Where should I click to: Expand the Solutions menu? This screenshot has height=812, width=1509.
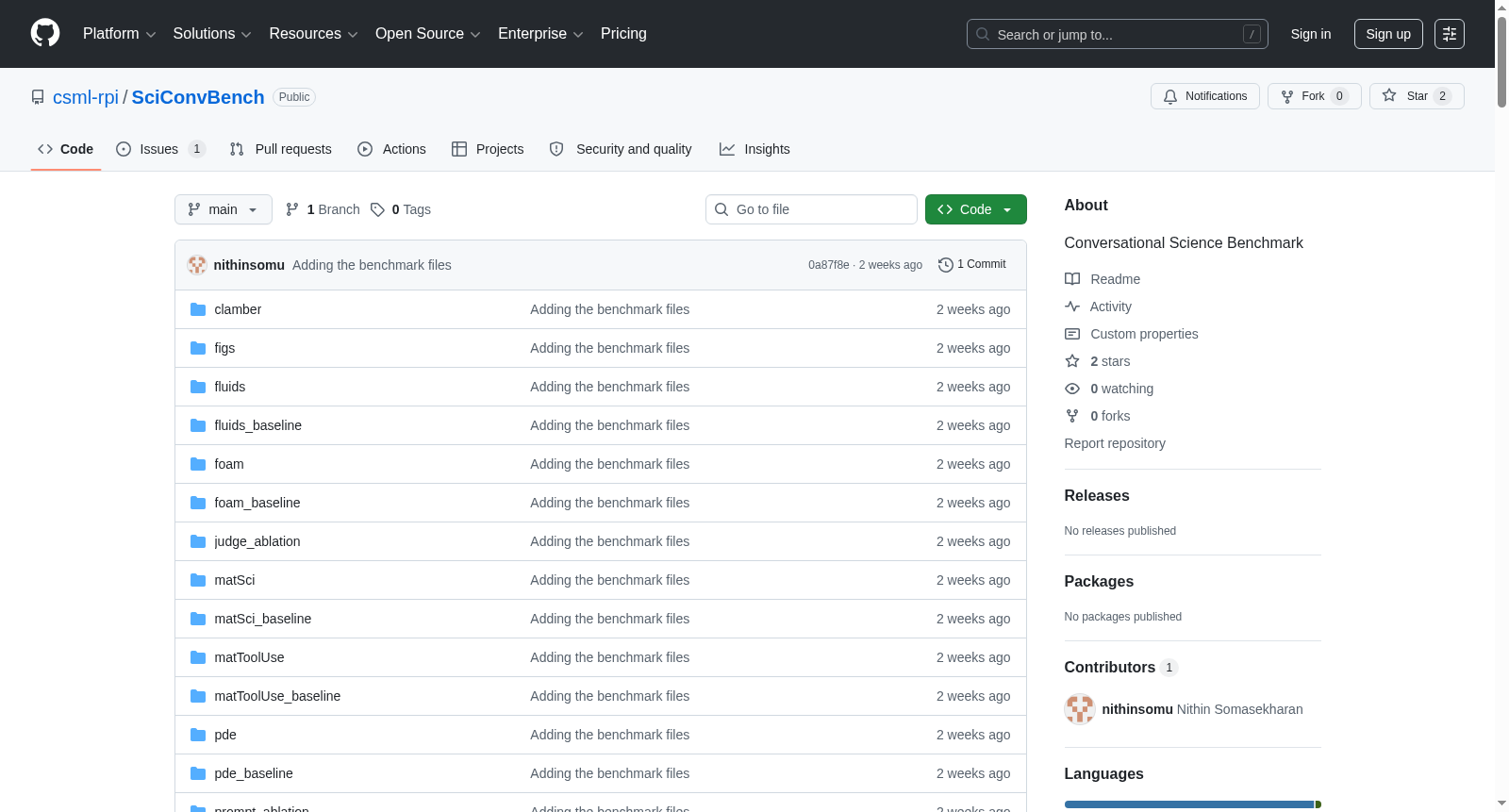click(x=212, y=34)
